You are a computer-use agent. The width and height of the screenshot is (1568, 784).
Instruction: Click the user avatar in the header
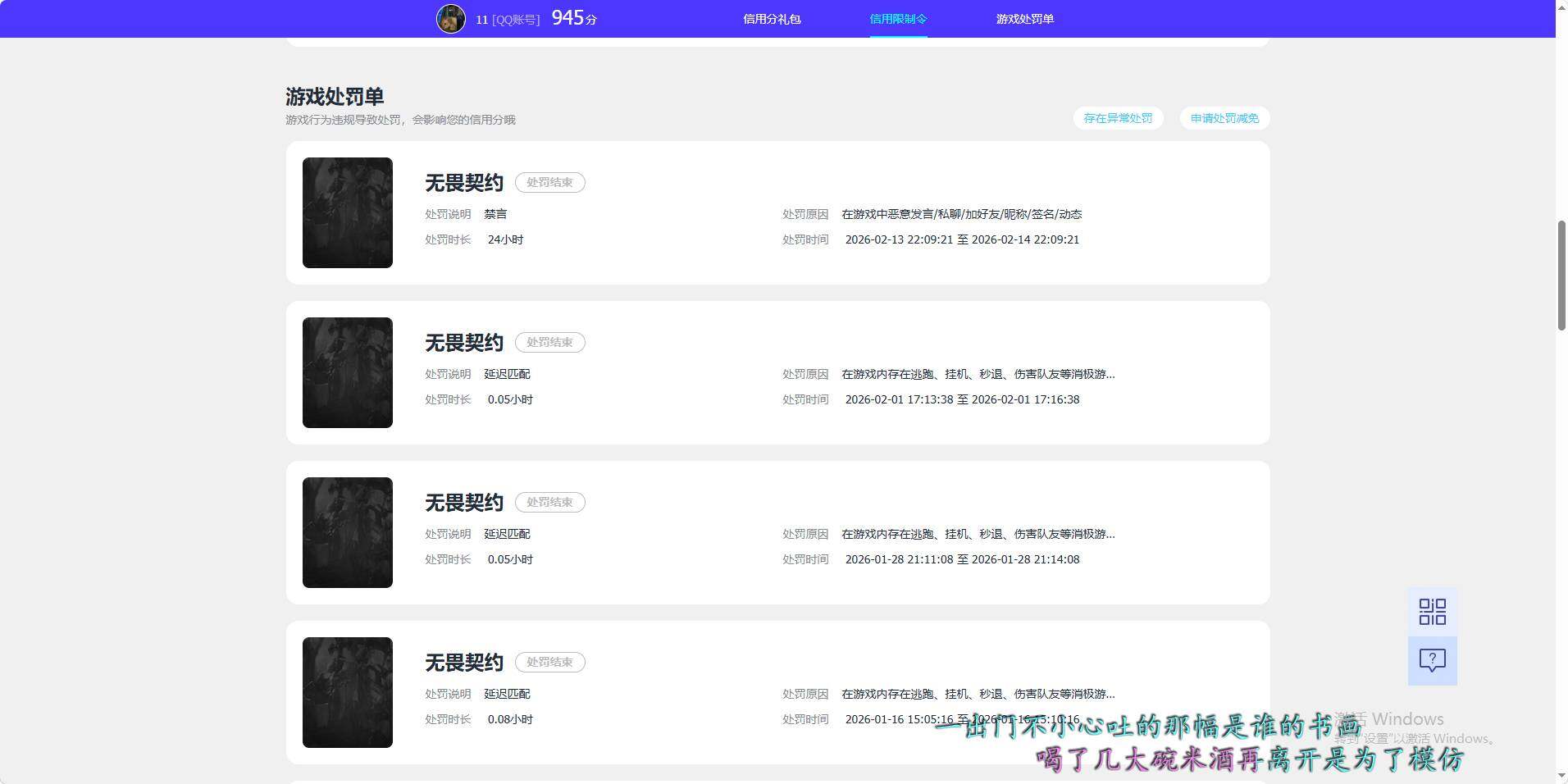pos(450,18)
